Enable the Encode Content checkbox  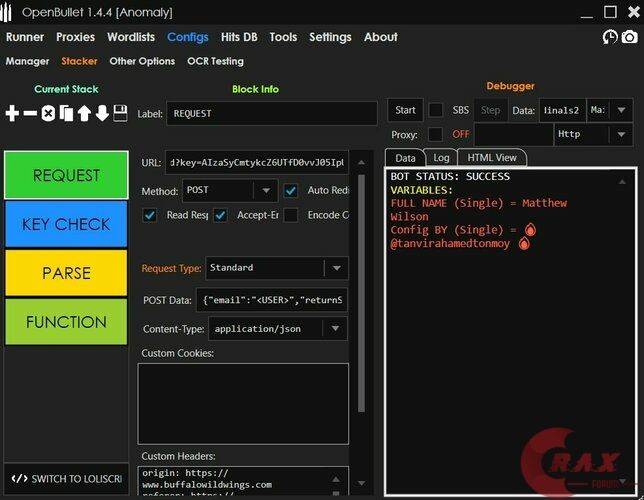291,215
